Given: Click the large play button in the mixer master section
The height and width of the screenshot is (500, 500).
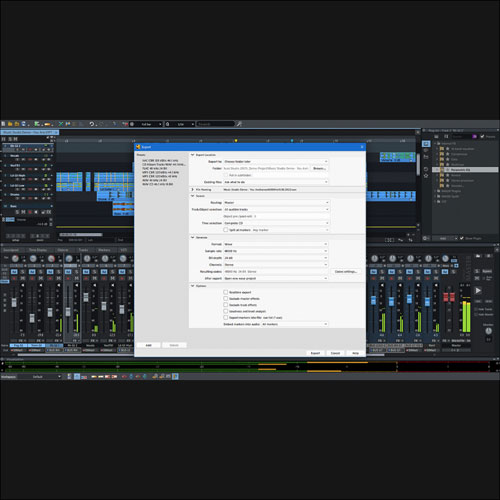Looking at the screenshot, I should pos(478,290).
